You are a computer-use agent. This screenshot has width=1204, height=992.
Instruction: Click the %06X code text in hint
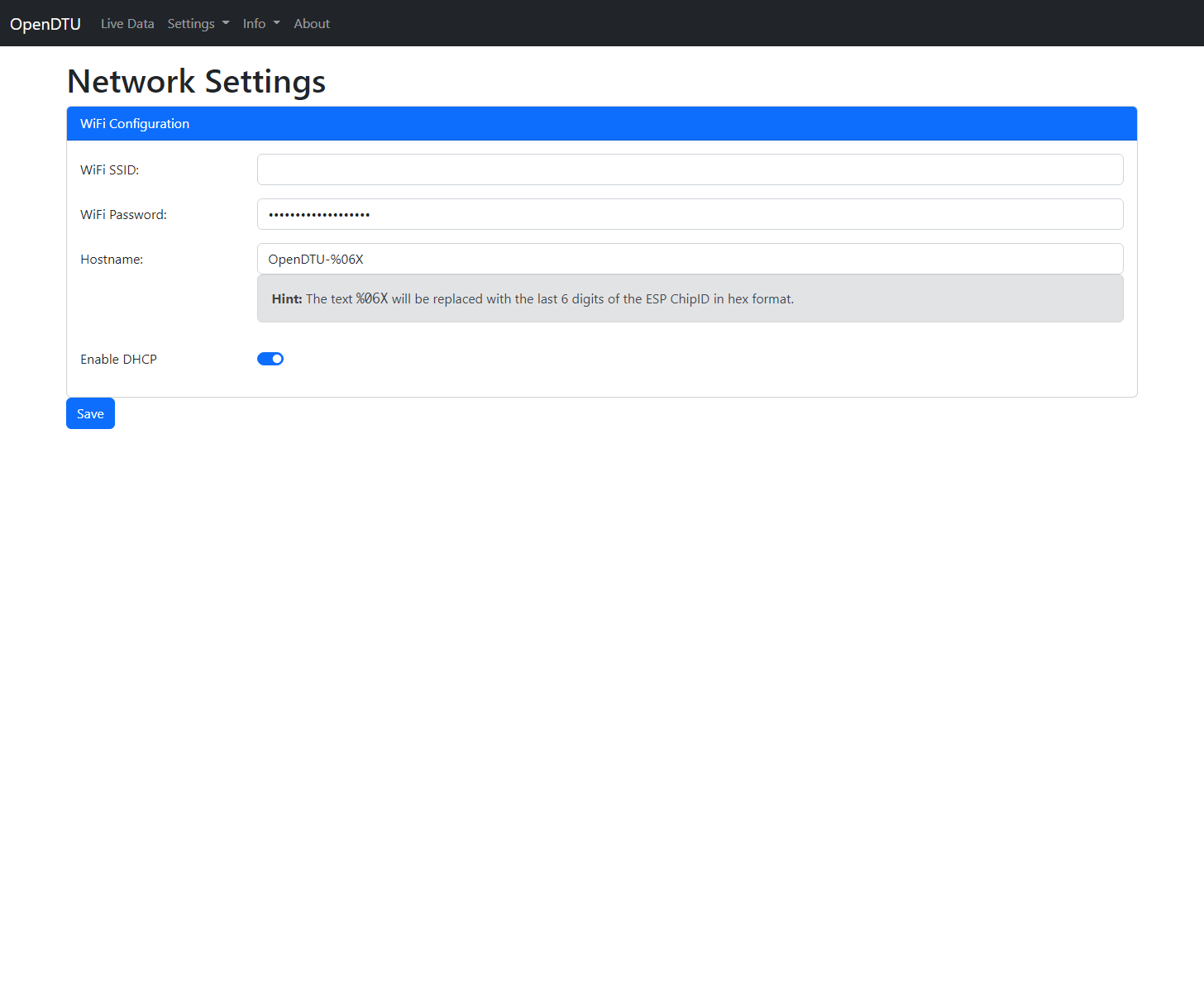click(372, 299)
